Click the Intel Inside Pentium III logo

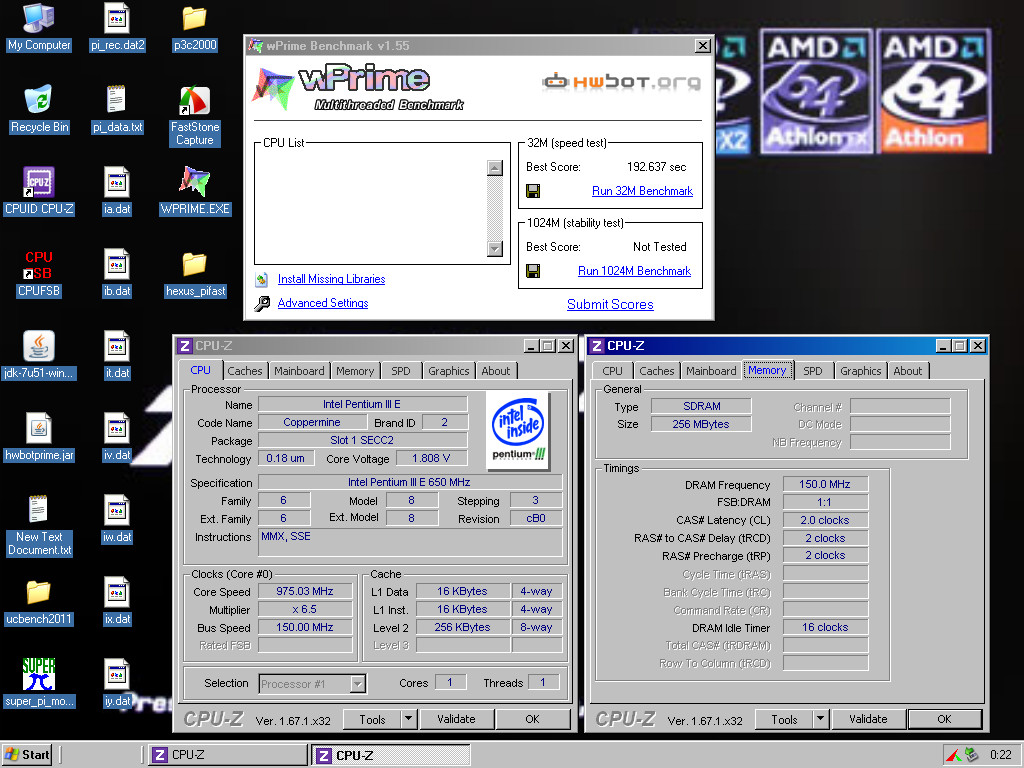click(x=519, y=430)
